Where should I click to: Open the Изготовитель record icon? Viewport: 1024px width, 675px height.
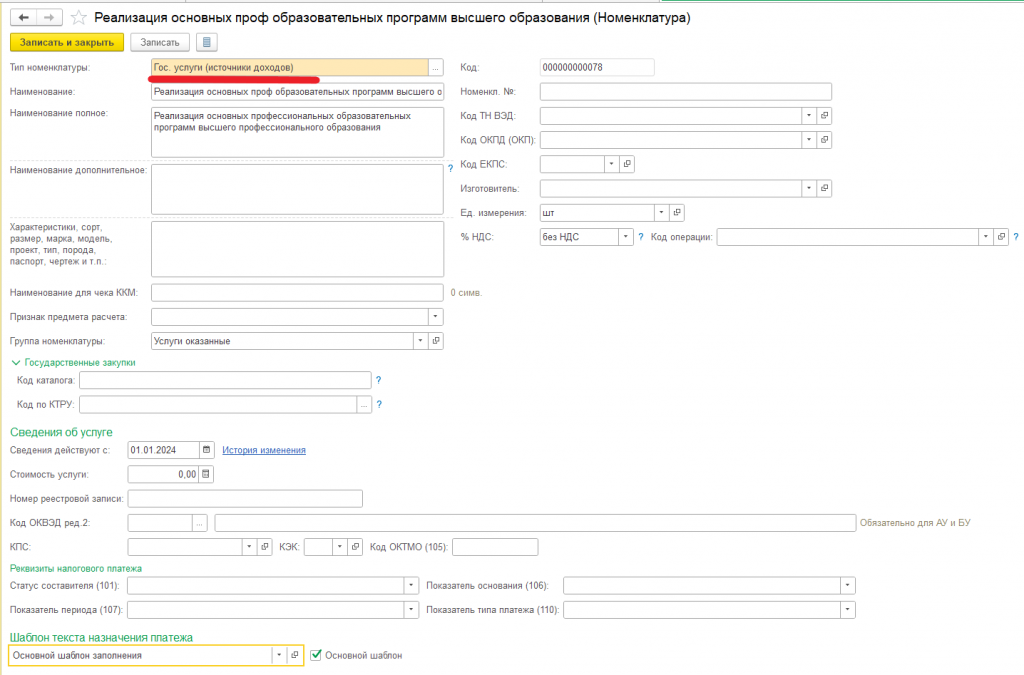824,188
